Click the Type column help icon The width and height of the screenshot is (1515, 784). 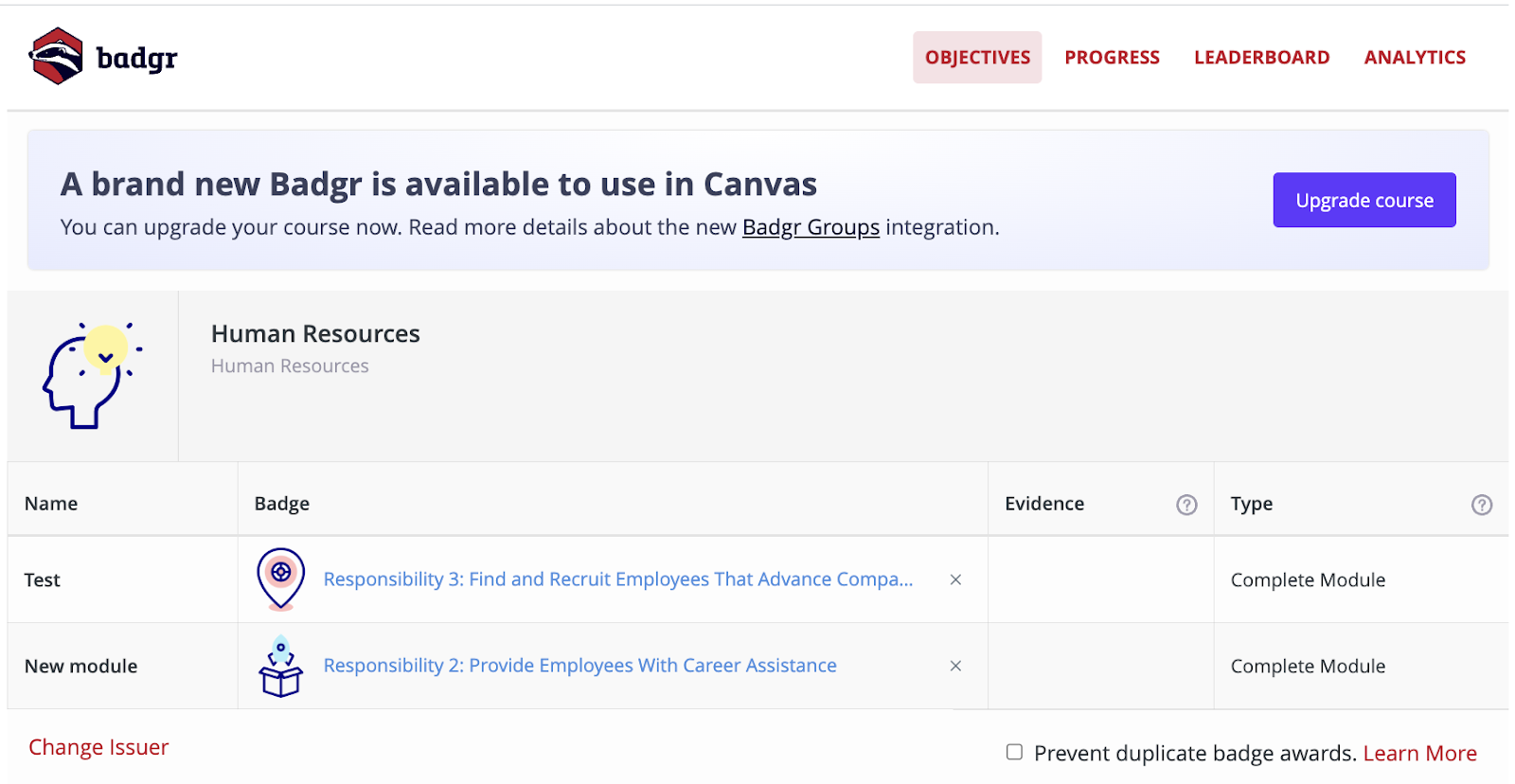[x=1482, y=505]
